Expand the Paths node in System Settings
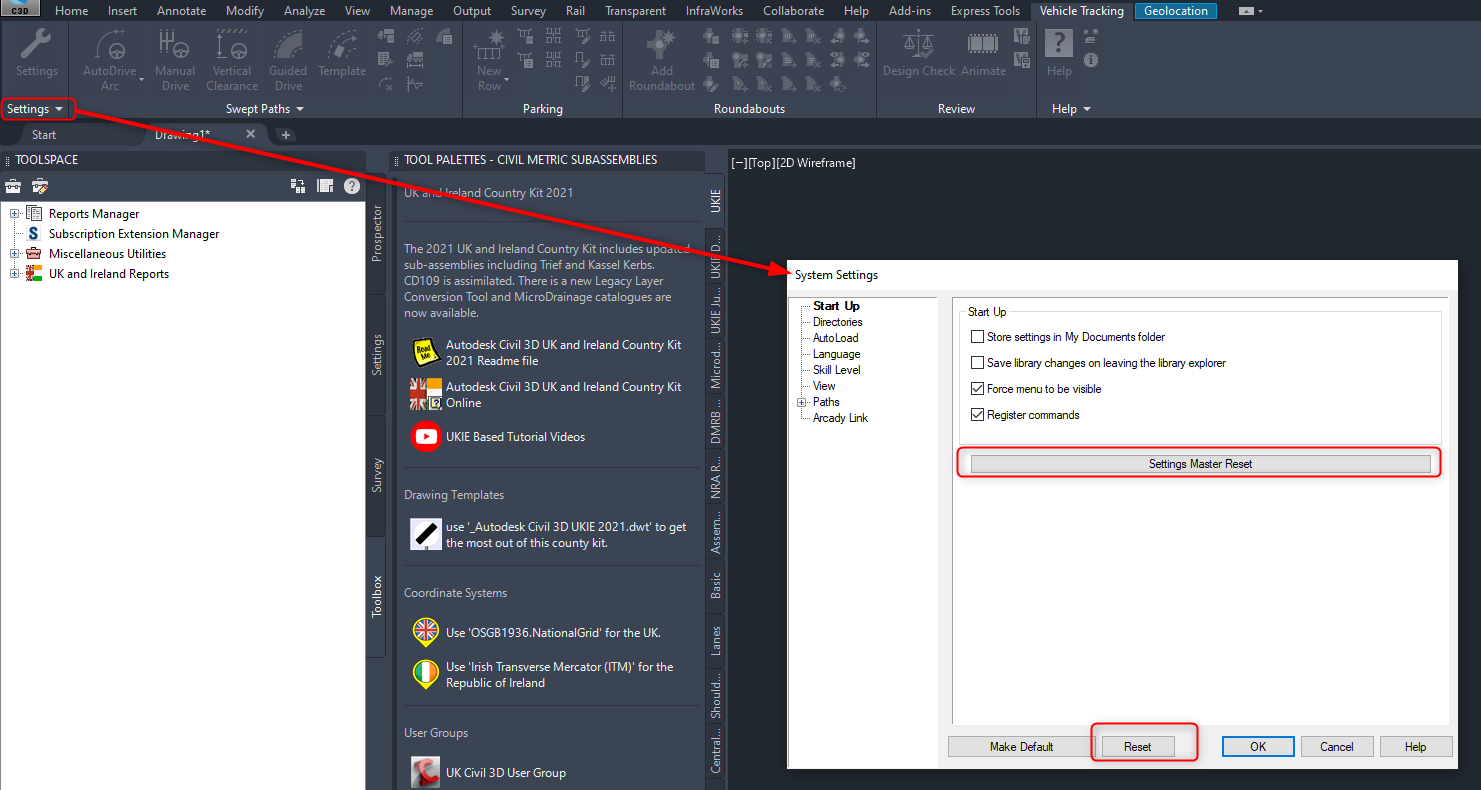 [802, 402]
